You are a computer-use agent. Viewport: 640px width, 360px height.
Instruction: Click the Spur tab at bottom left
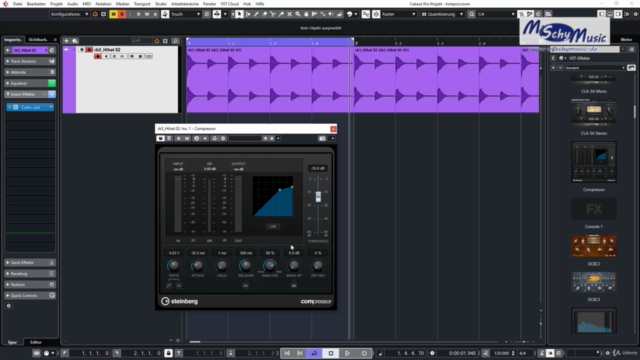coord(13,342)
